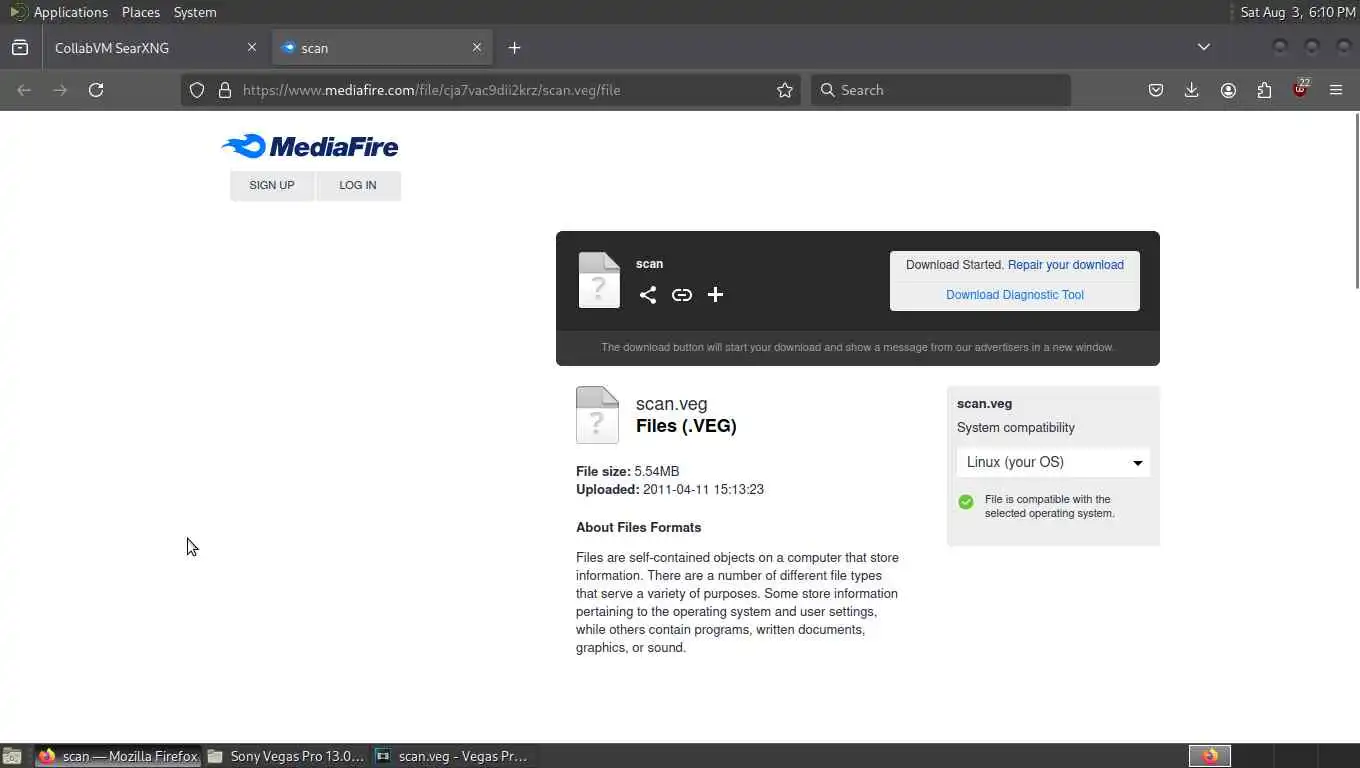
Task: Open recent browsing Firefox View icon
Action: click(x=20, y=47)
